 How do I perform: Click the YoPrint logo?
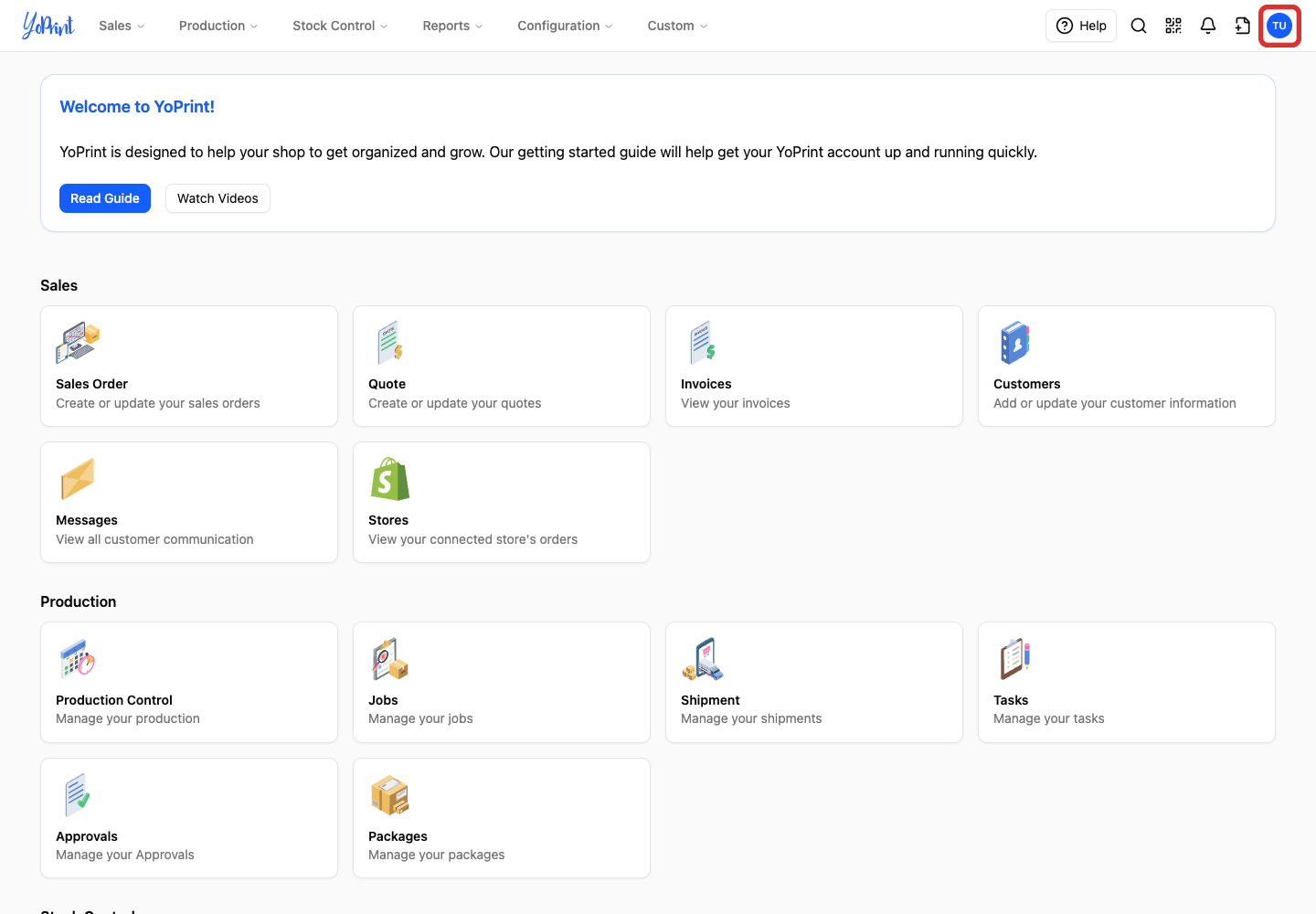tap(48, 26)
